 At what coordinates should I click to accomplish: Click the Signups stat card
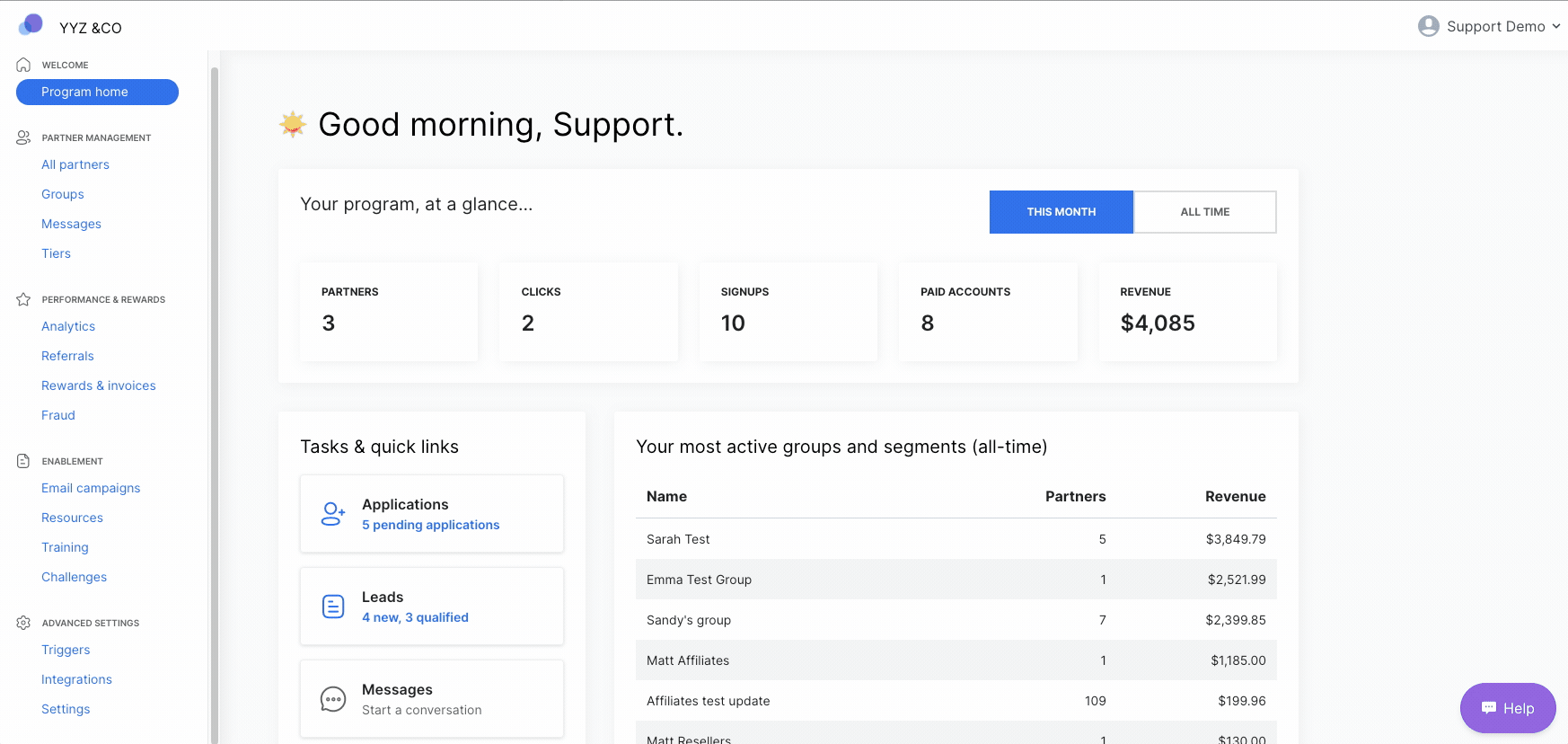point(788,312)
